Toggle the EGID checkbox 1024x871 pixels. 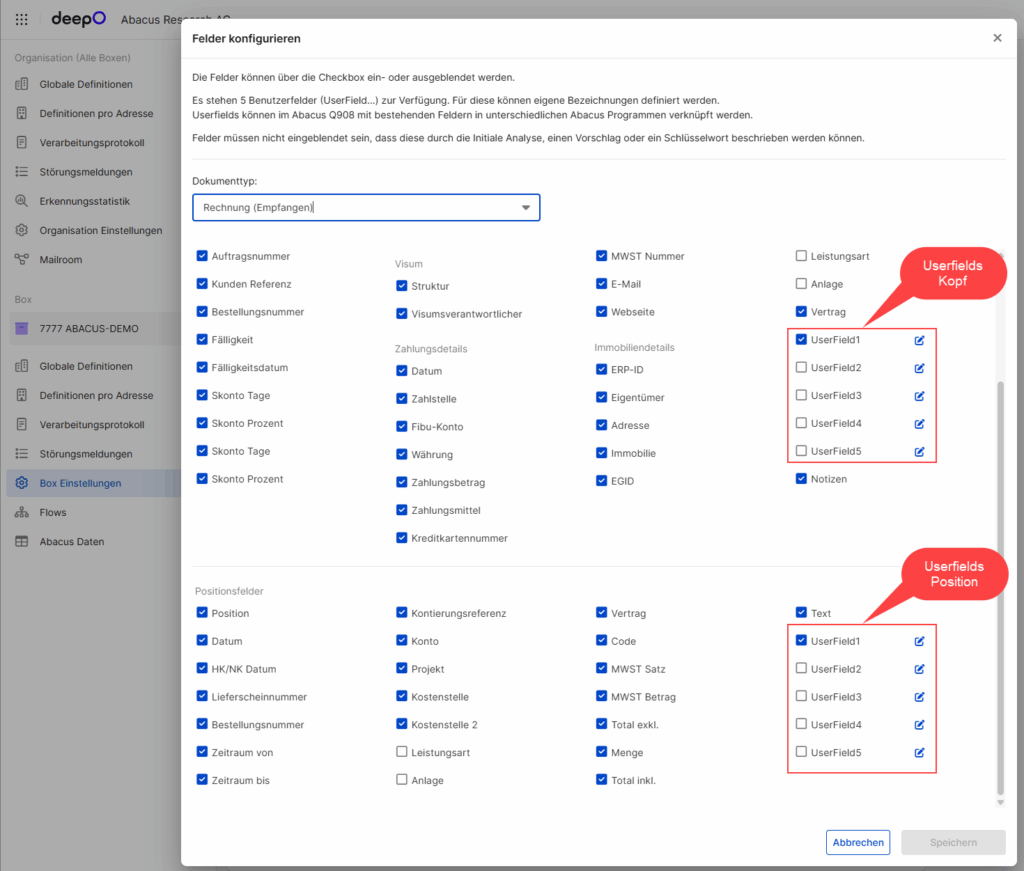click(x=601, y=481)
